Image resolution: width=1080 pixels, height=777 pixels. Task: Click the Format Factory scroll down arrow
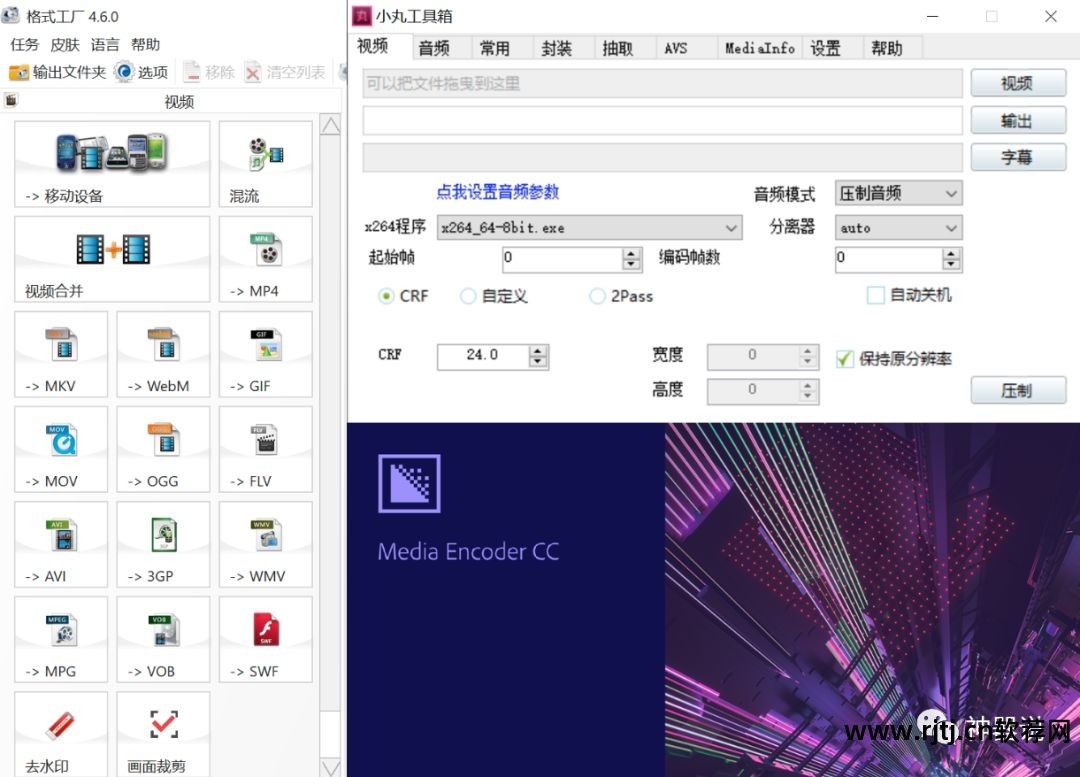tap(331, 767)
